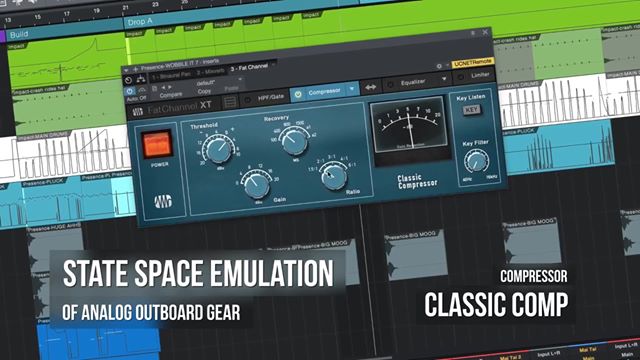Click the routing icon in plugin header

[141, 79]
